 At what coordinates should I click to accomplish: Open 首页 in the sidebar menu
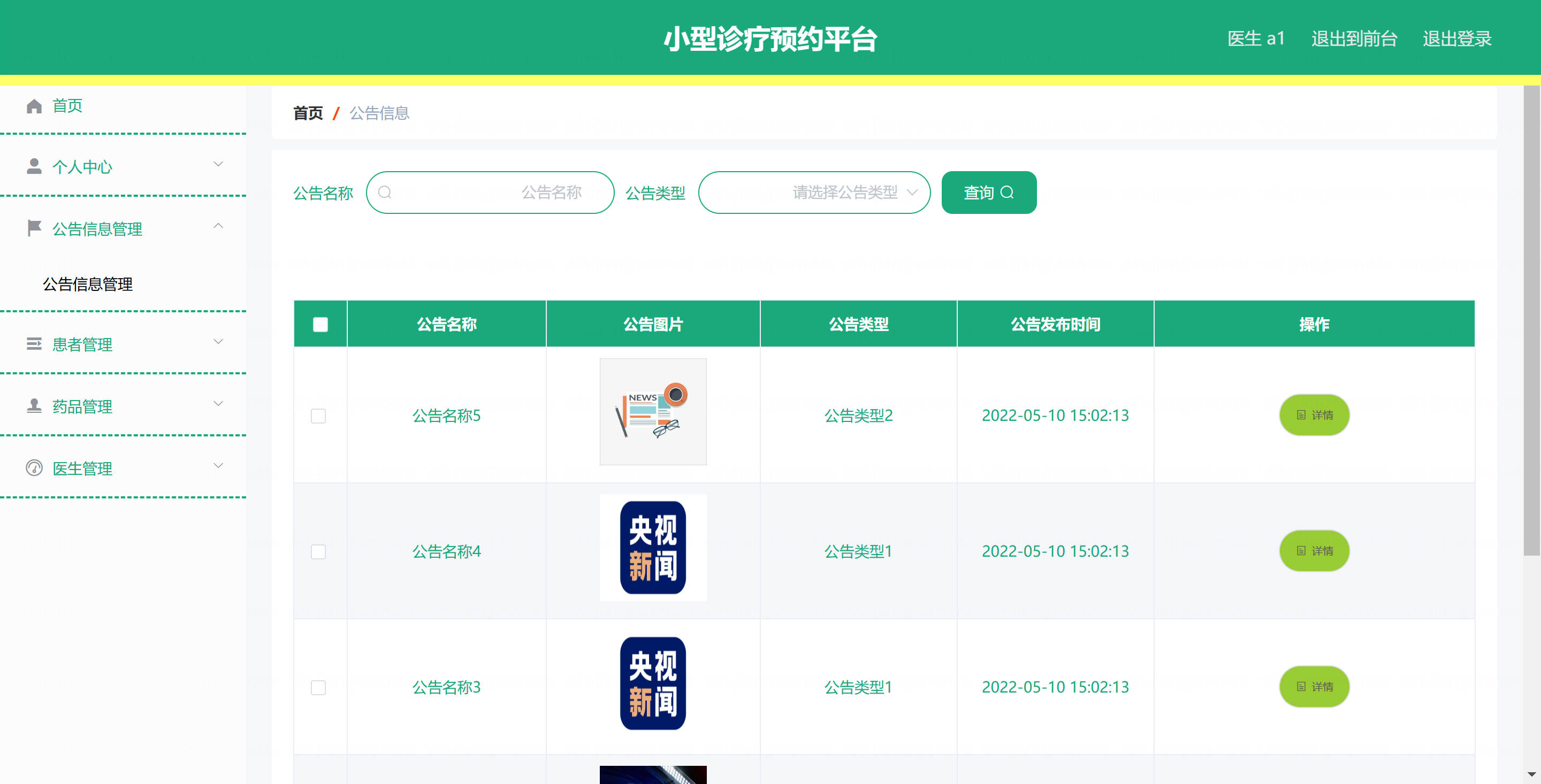click(123, 106)
